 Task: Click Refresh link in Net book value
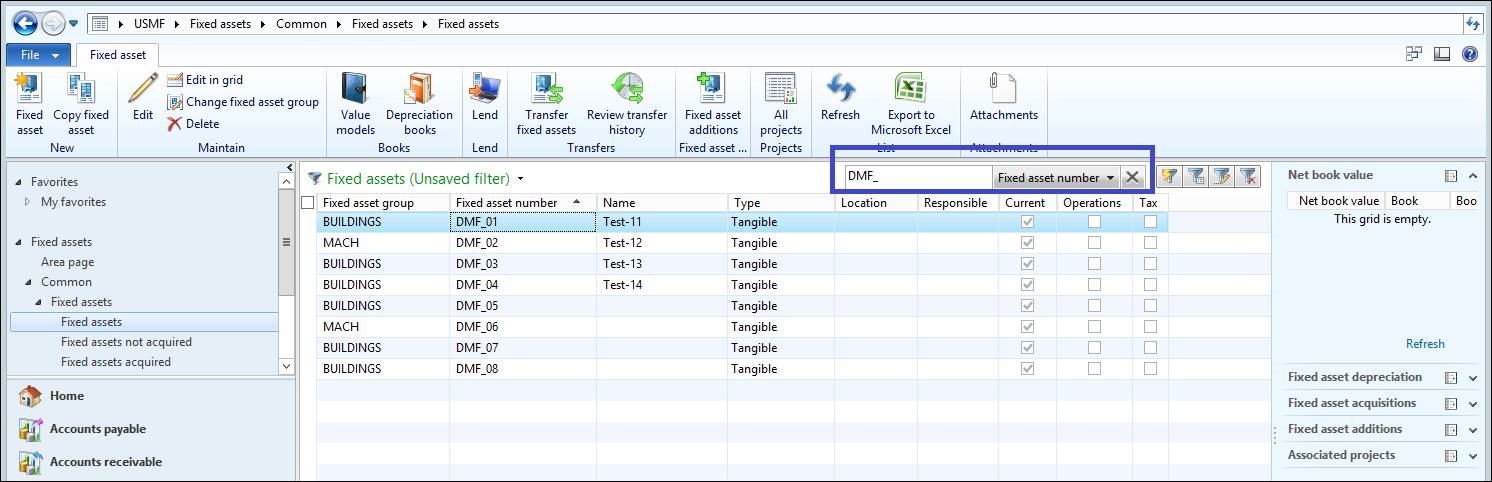click(1424, 344)
